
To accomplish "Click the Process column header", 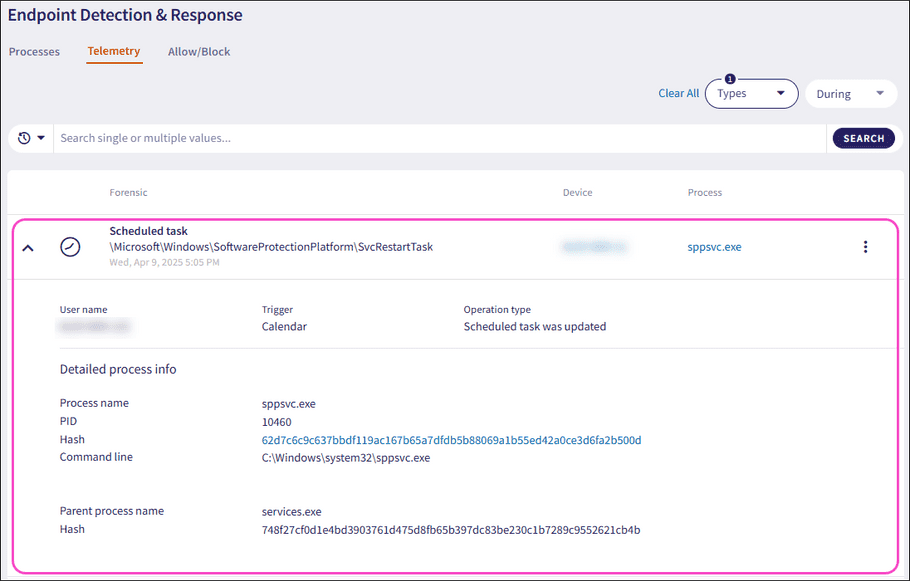I will [705, 193].
